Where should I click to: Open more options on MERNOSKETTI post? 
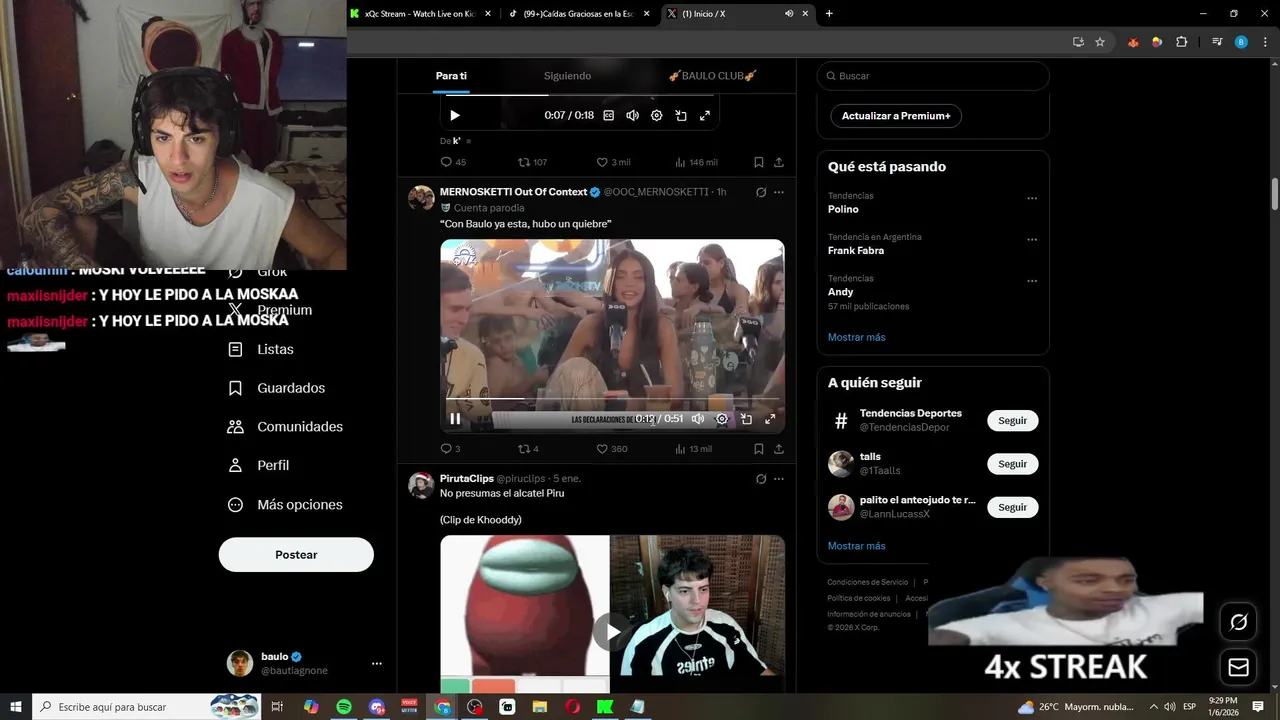pos(779,192)
